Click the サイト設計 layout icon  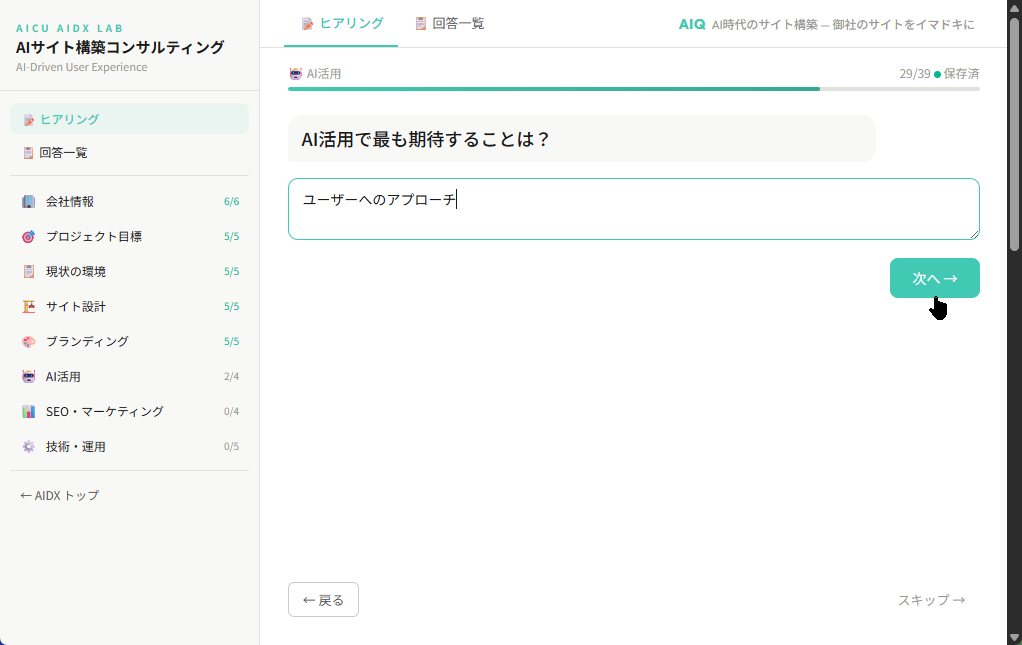[28, 306]
